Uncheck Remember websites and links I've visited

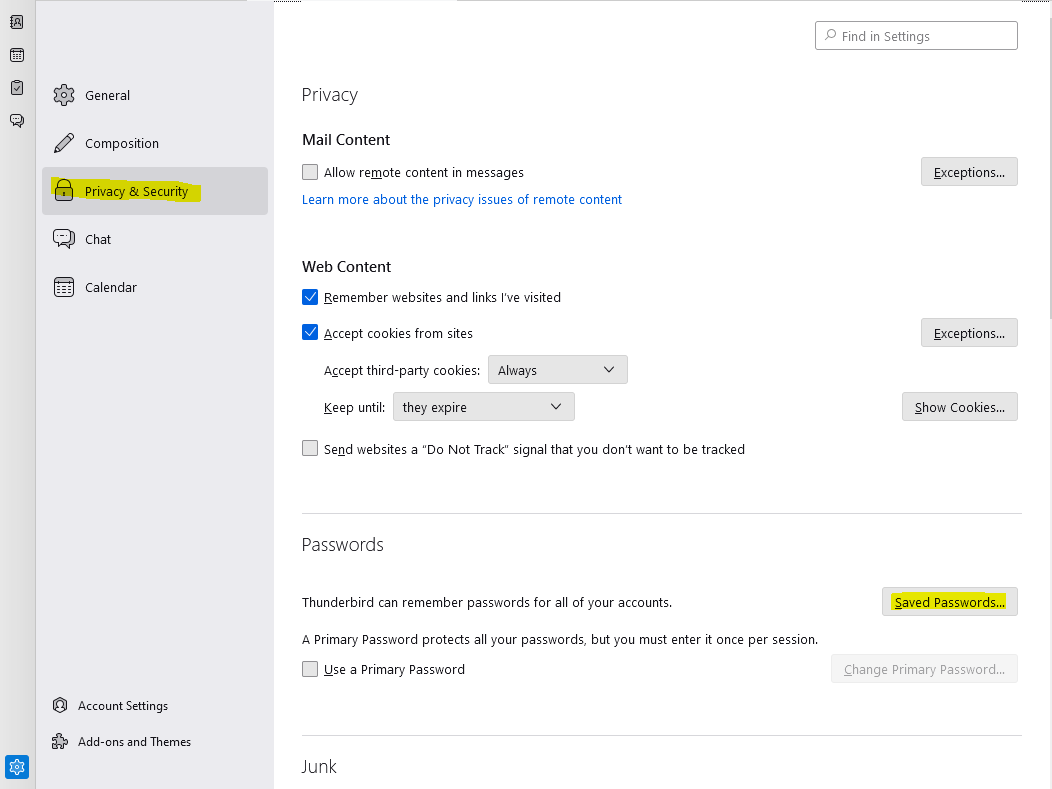pos(310,297)
